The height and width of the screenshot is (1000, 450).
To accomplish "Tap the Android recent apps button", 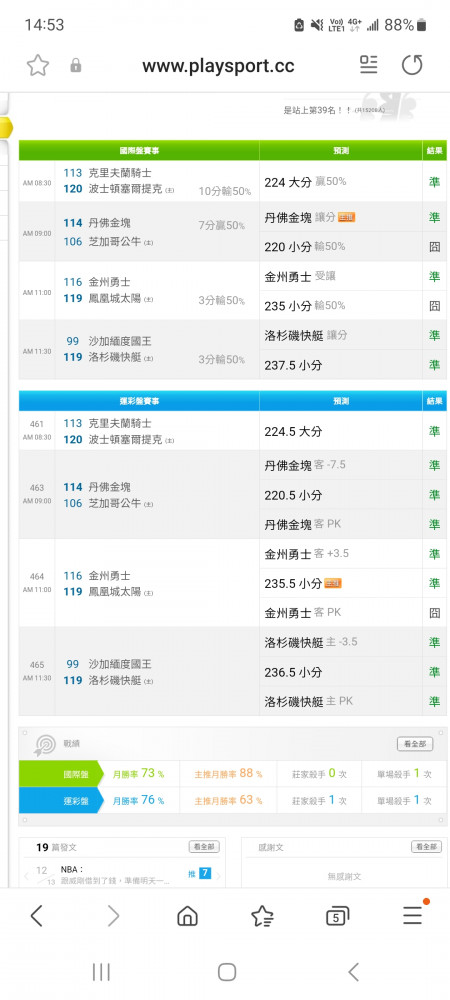I will (101, 972).
